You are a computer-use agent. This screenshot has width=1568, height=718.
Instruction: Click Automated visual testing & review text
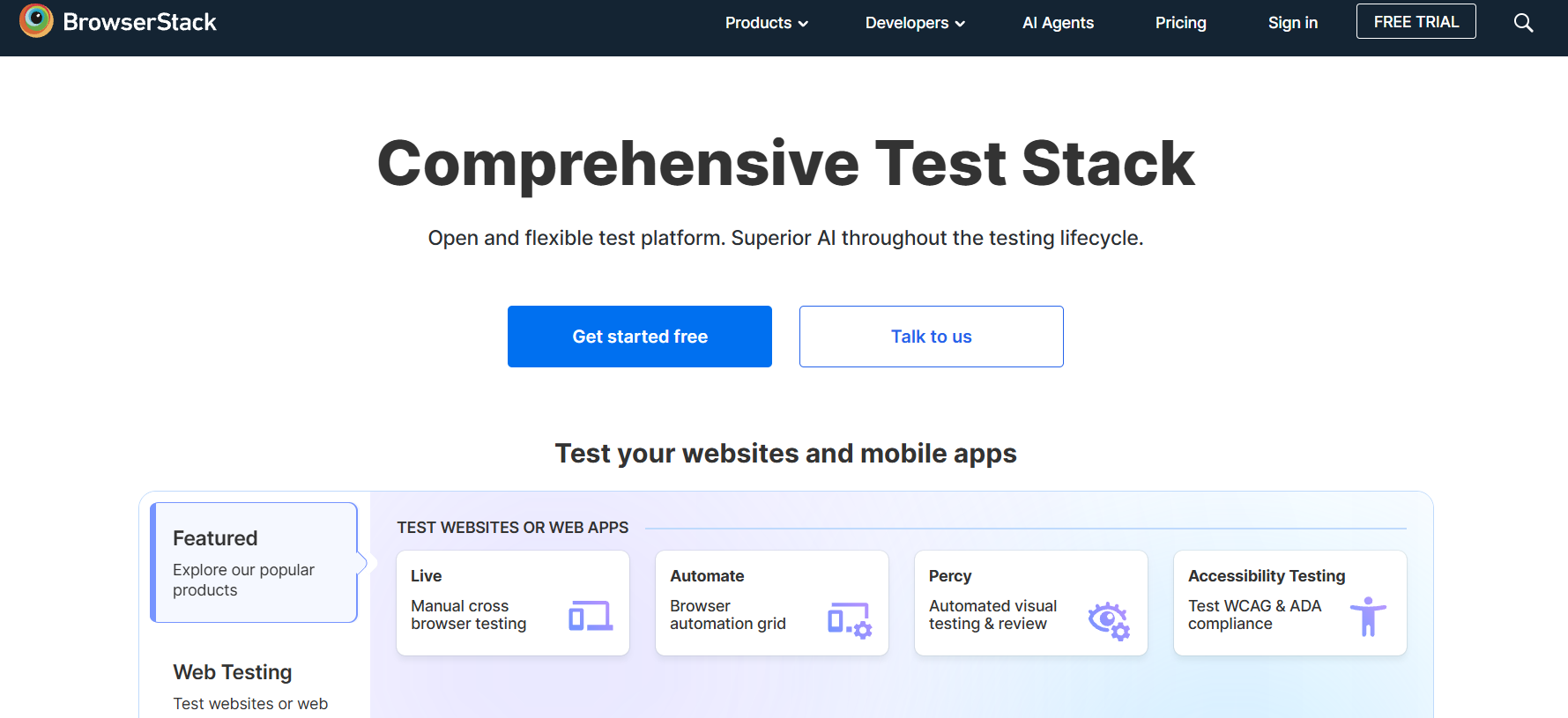[992, 615]
